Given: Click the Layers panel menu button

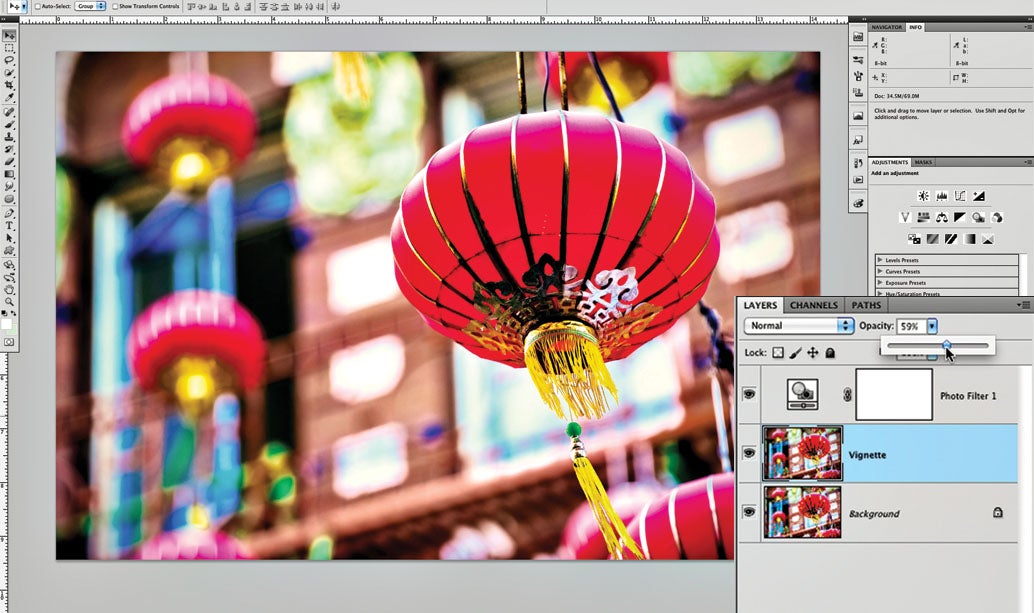Looking at the screenshot, I should [1021, 305].
